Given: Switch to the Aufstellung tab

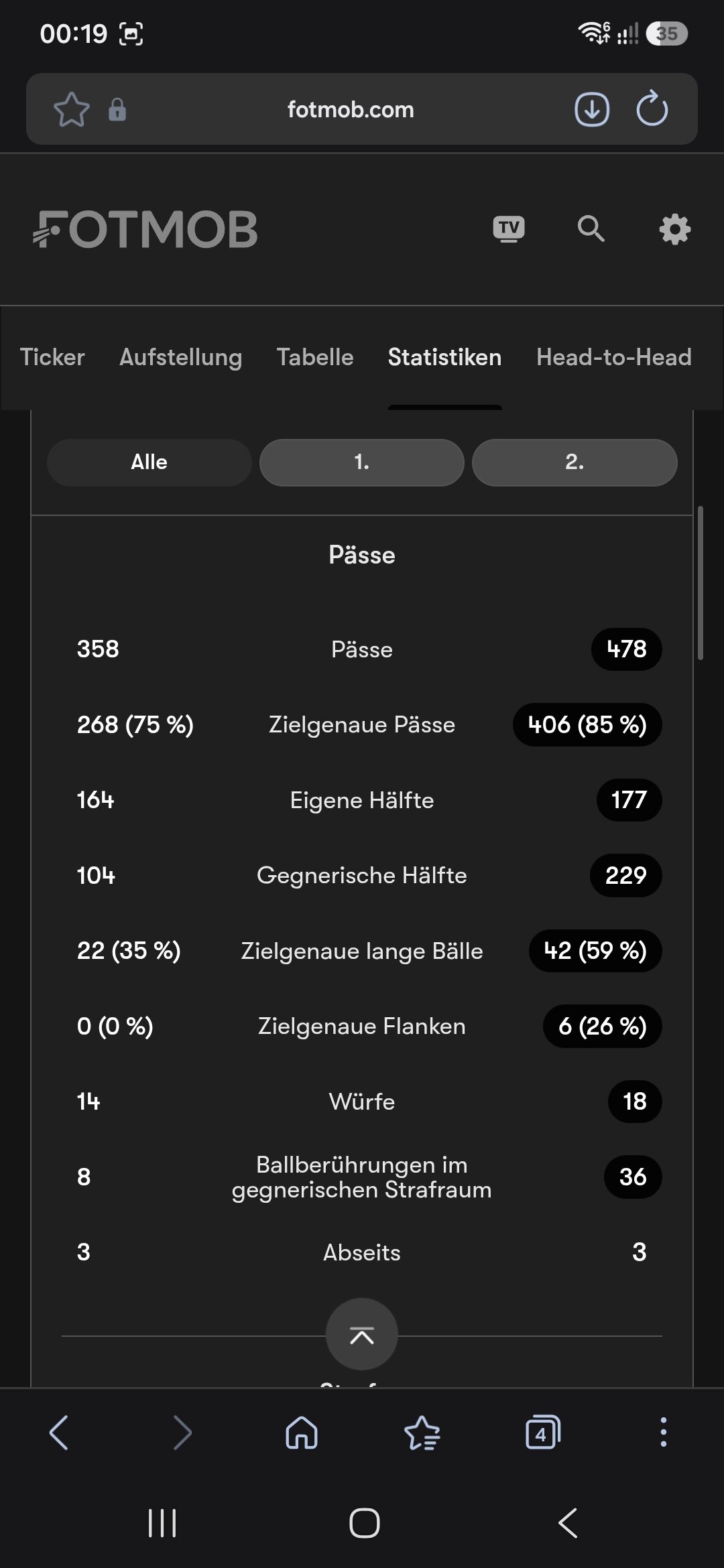Looking at the screenshot, I should click(180, 357).
